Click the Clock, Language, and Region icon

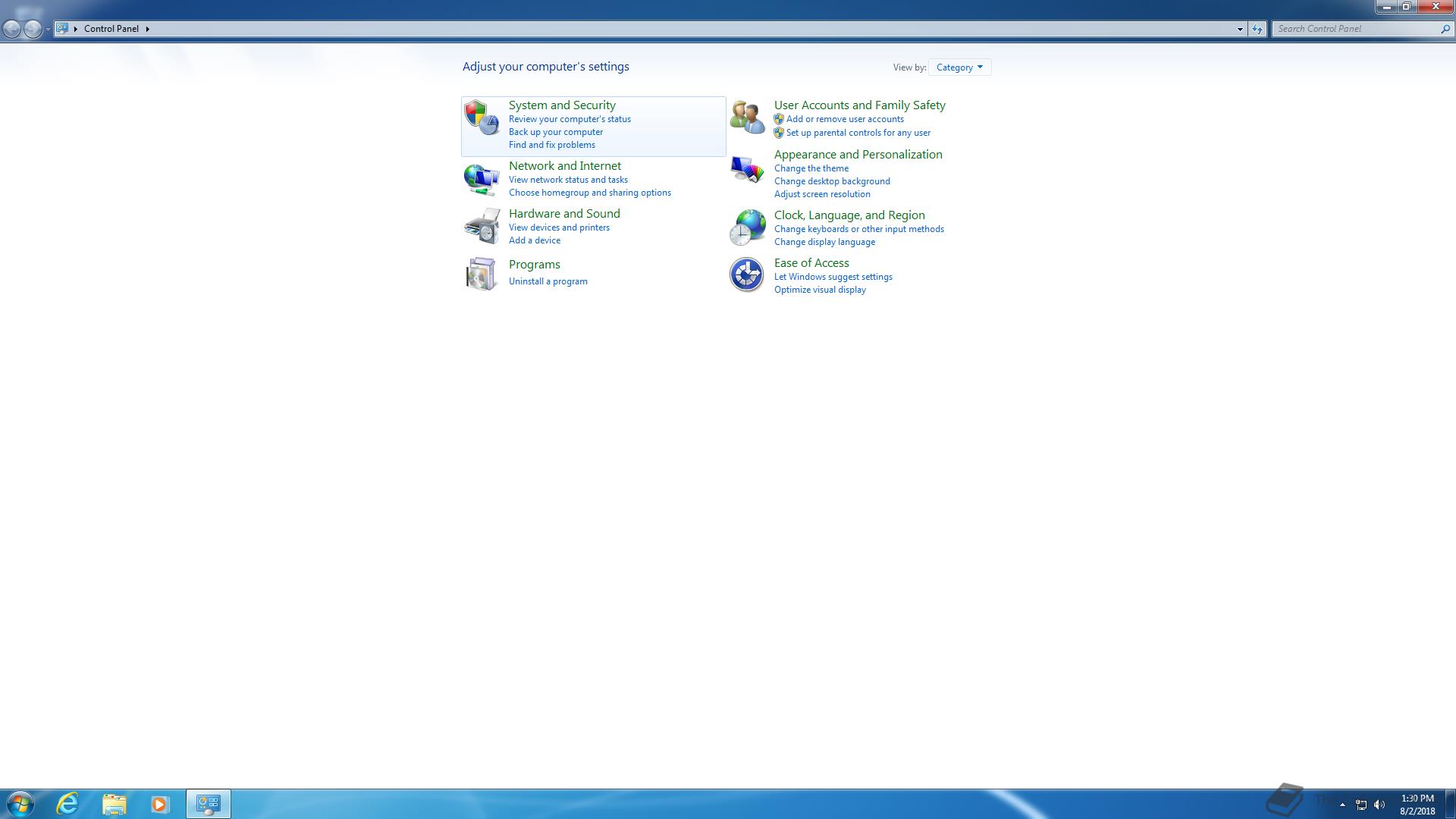pos(747,227)
